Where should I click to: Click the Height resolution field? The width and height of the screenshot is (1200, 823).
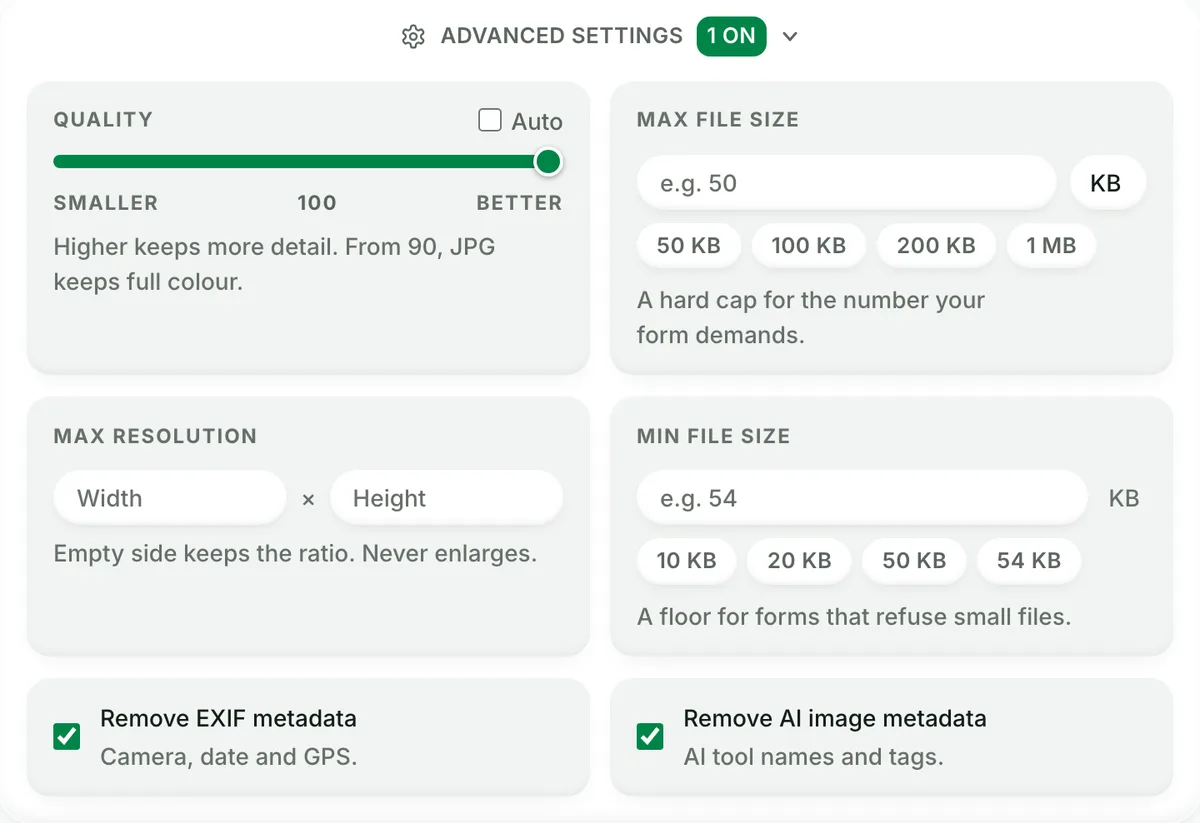(446, 498)
